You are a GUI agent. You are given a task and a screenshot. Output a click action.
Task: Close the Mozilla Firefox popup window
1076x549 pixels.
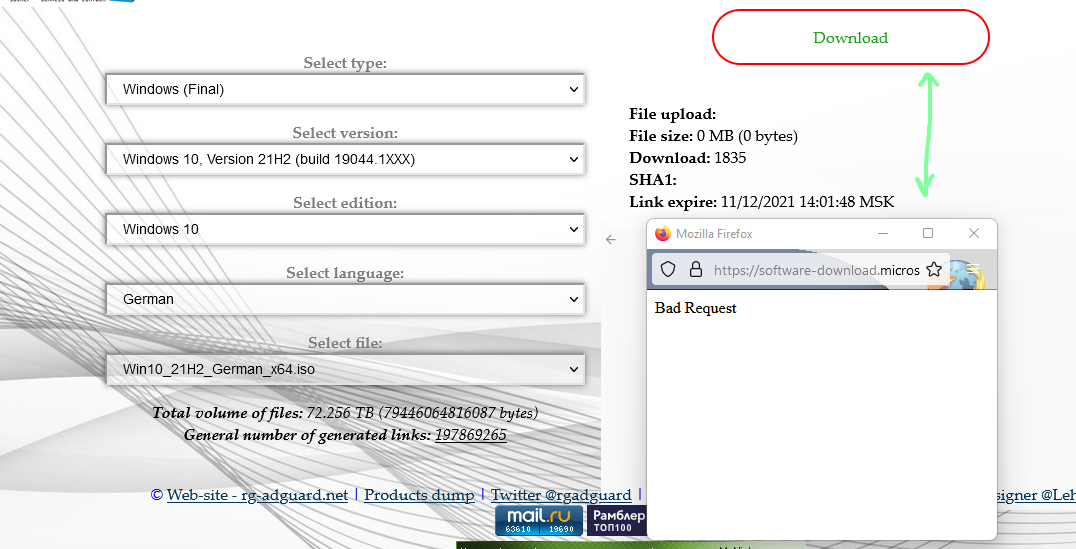pyautogui.click(x=973, y=233)
